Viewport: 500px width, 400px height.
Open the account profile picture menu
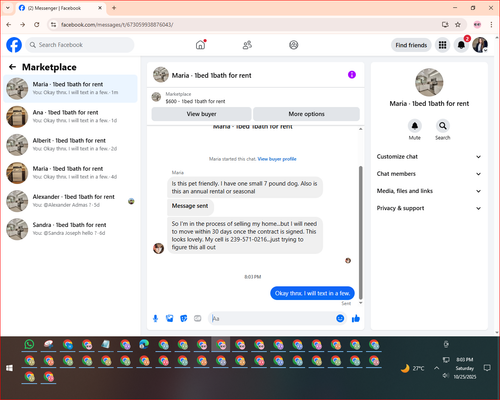tap(480, 45)
